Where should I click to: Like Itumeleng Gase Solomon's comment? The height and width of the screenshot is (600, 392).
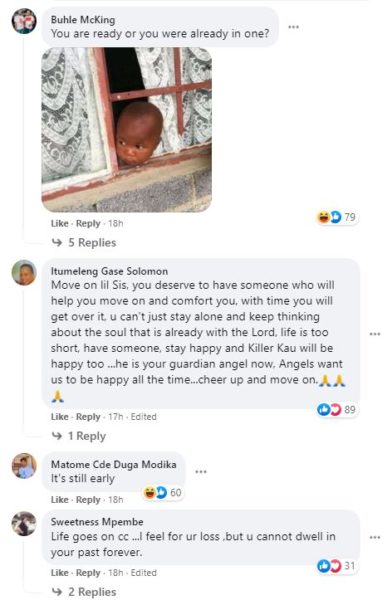click(x=59, y=417)
